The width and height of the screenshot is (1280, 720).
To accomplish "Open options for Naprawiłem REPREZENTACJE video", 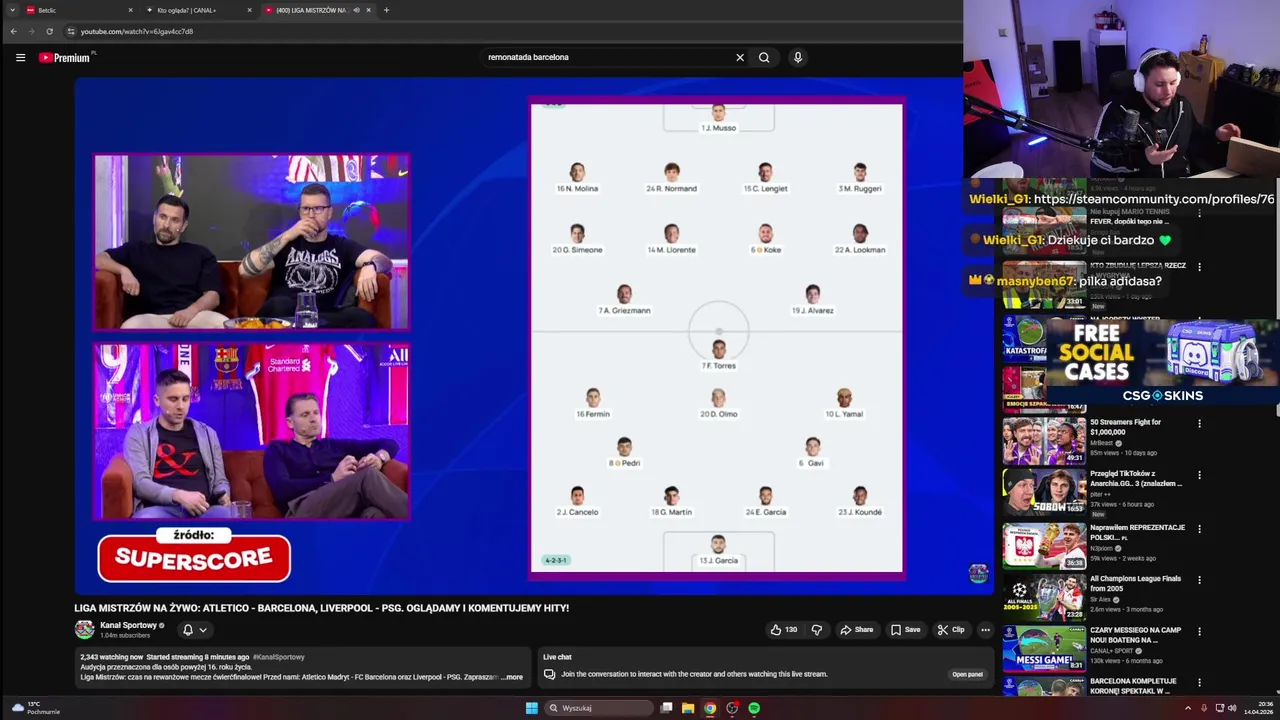I will pyautogui.click(x=1199, y=528).
